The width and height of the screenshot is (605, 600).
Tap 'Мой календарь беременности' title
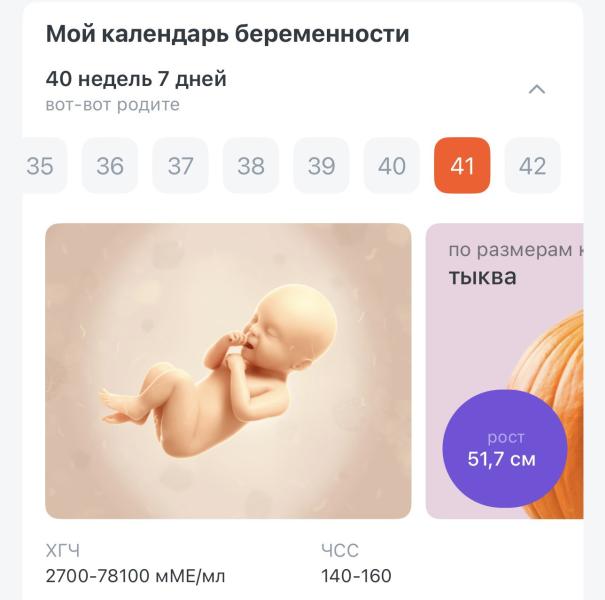(x=227, y=34)
